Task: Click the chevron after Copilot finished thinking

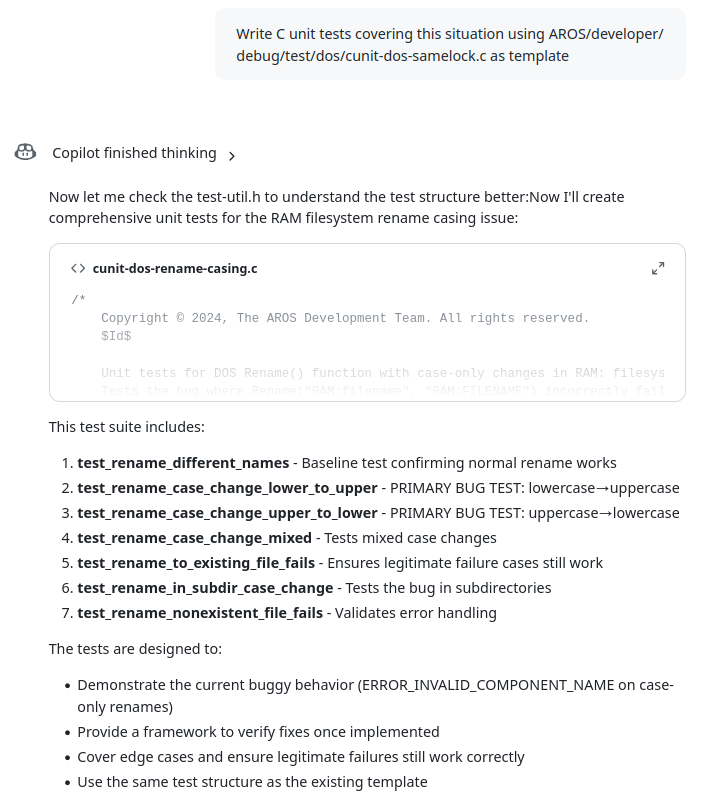Action: [x=231, y=157]
